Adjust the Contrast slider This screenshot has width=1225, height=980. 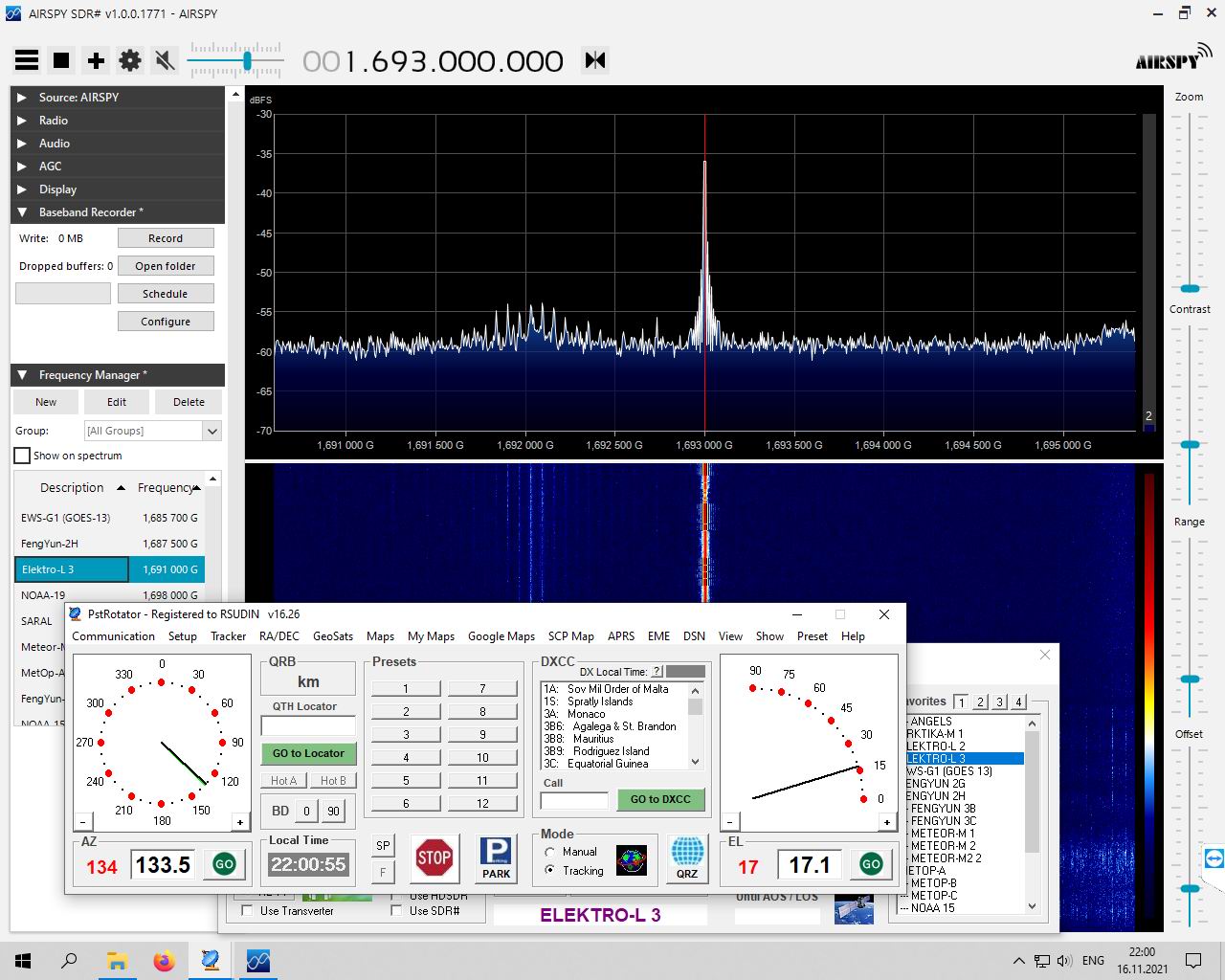1190,445
